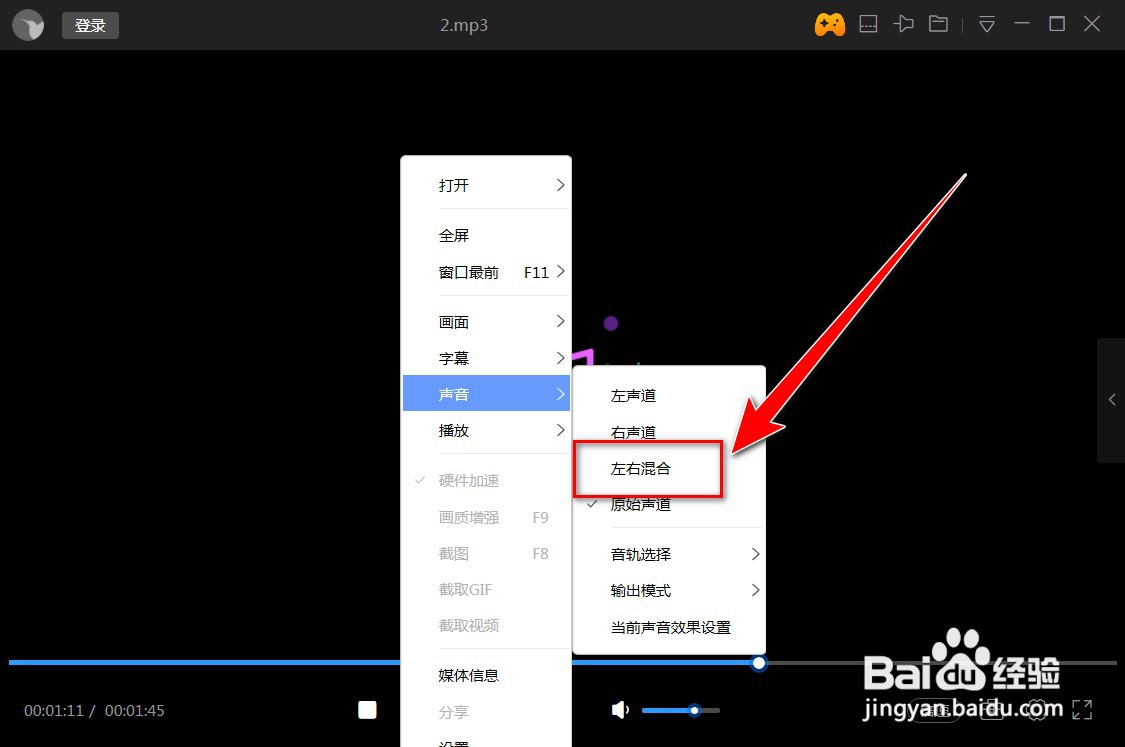Image resolution: width=1125 pixels, height=747 pixels.
Task: Enter fullscreen with the expand icon
Action: (x=1082, y=710)
